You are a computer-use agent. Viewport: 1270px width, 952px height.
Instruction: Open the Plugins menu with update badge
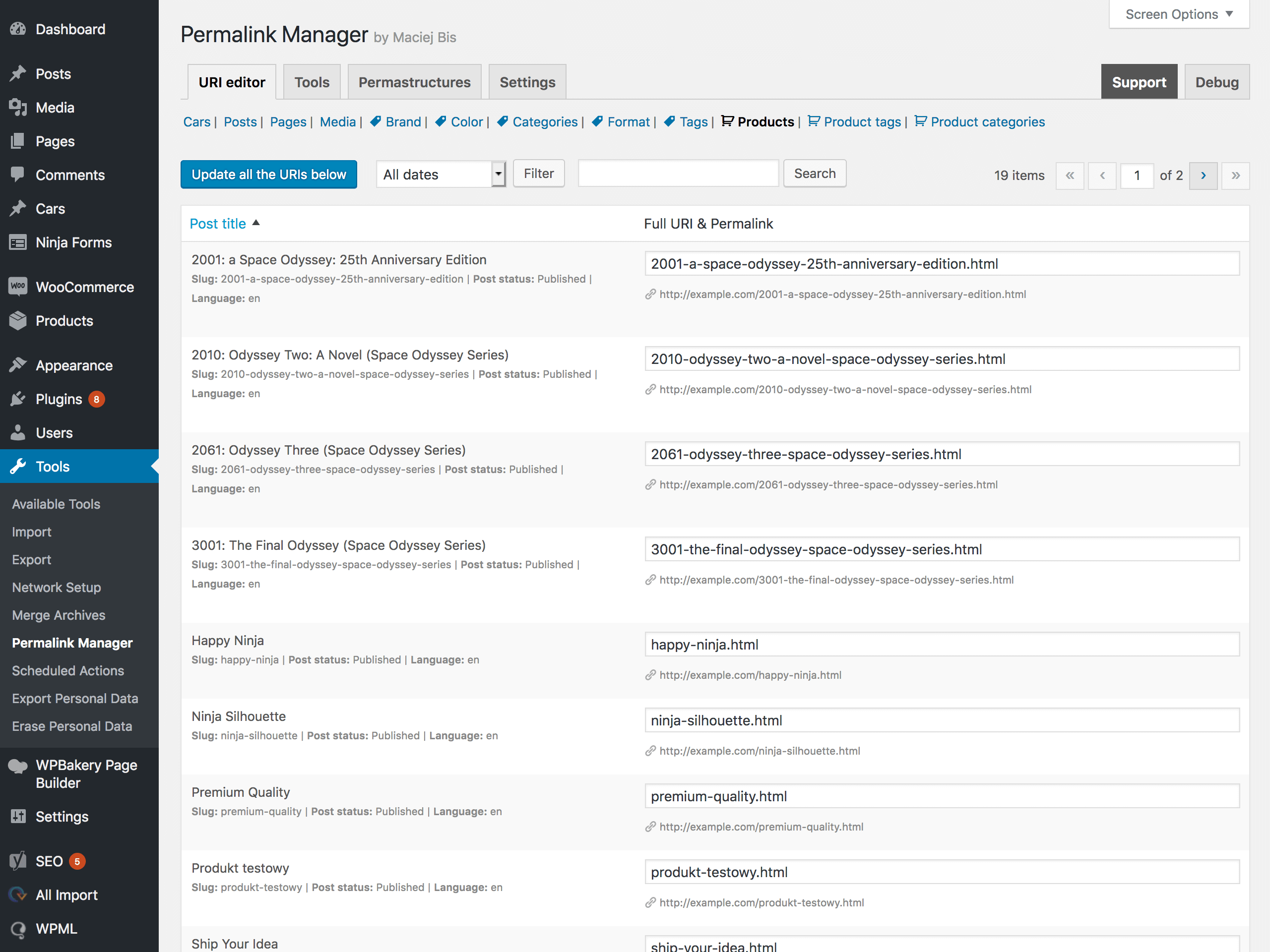click(59, 398)
